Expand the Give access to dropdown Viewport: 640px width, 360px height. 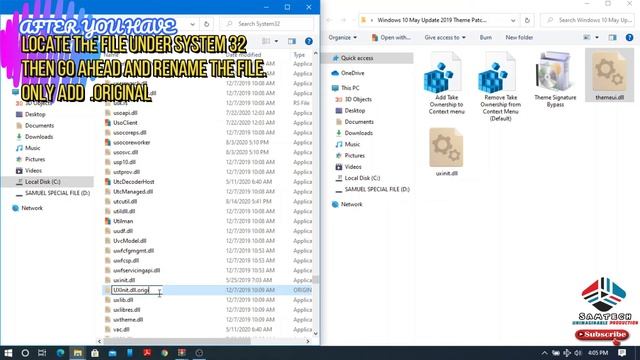click(445, 38)
